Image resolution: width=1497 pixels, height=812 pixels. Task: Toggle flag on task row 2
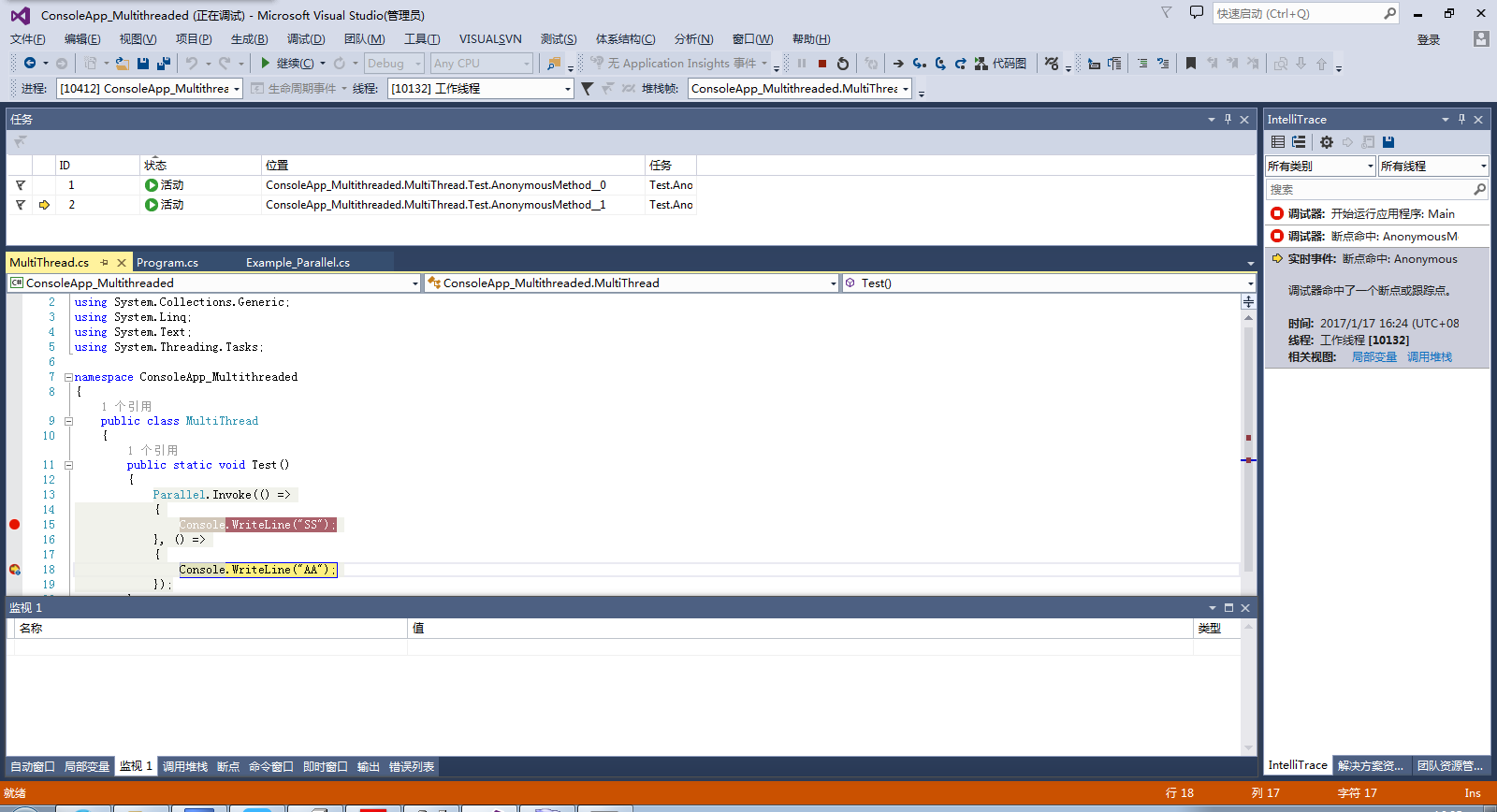20,205
